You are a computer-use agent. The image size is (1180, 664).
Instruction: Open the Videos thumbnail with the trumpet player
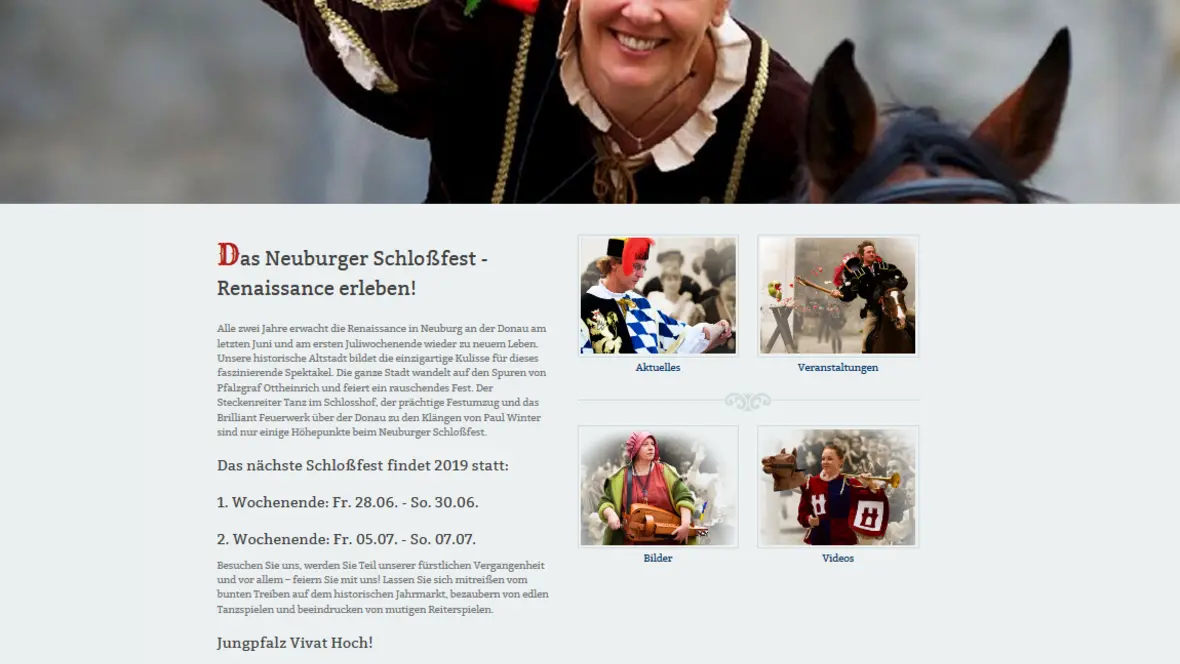click(x=838, y=486)
